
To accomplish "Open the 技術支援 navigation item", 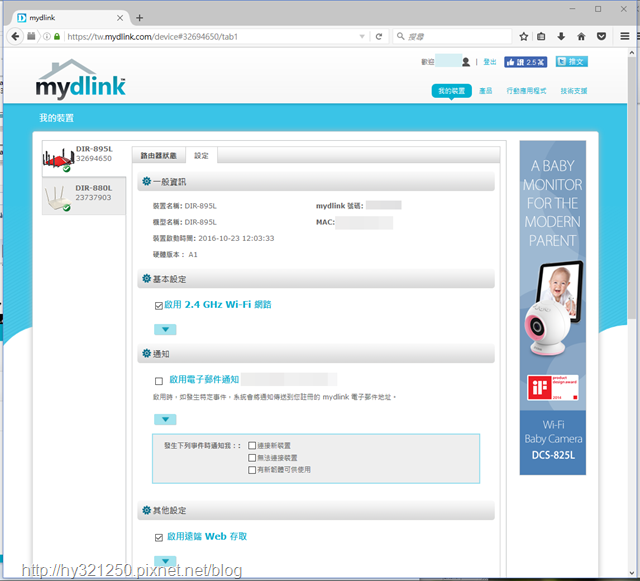I will [x=573, y=91].
